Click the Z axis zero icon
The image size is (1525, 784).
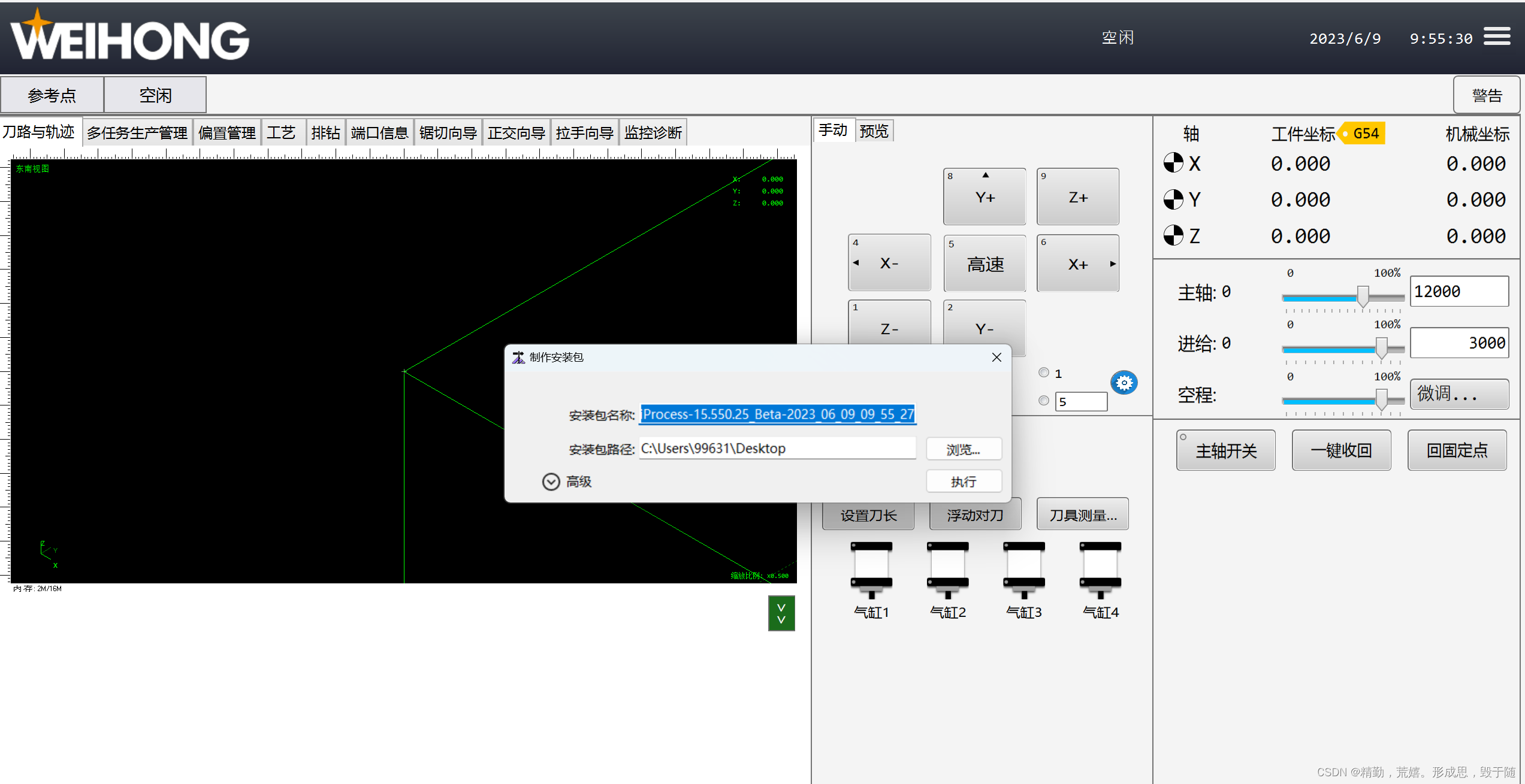click(1173, 235)
